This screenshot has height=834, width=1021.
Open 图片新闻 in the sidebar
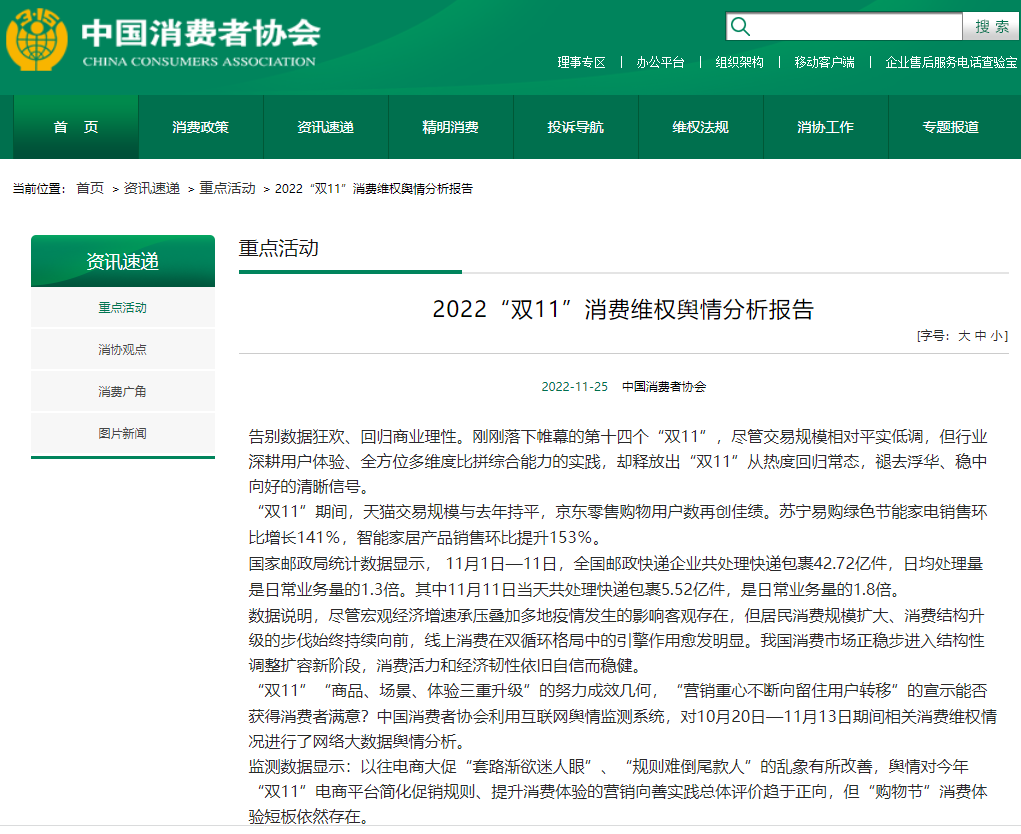(x=122, y=434)
